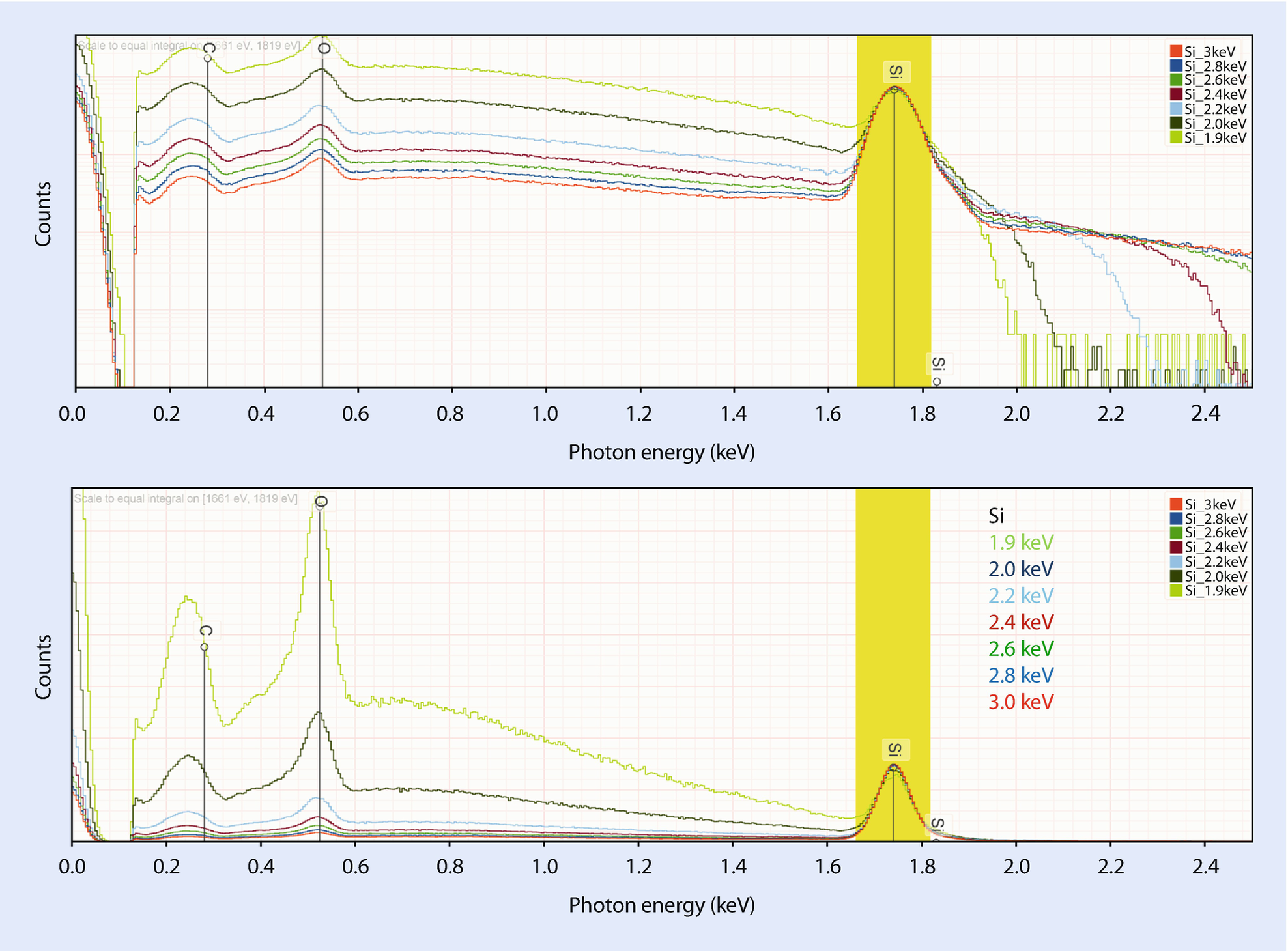1288x951 pixels.
Task: Click the Si_2.8keV blue swatch in top legend
Action: [x=1176, y=66]
